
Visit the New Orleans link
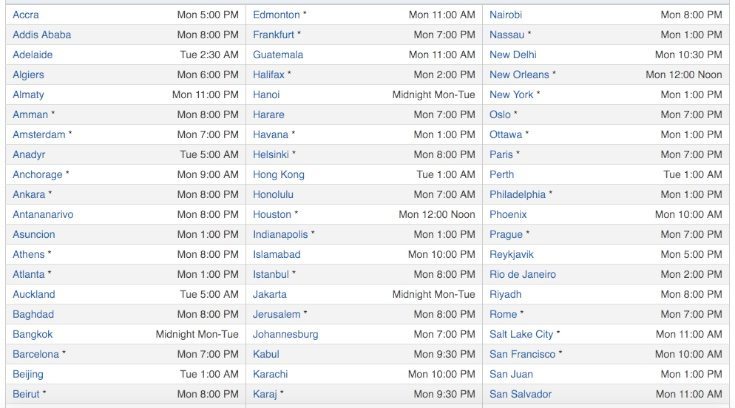[x=519, y=75]
